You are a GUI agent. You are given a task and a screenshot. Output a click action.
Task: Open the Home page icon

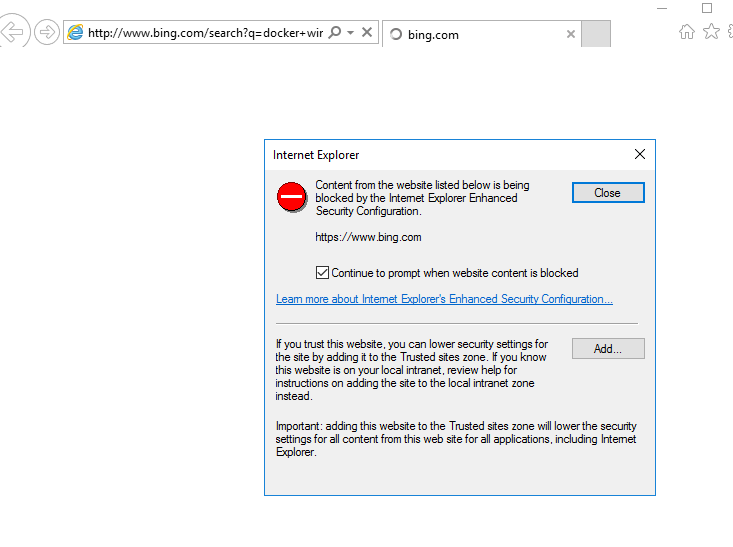[x=687, y=32]
